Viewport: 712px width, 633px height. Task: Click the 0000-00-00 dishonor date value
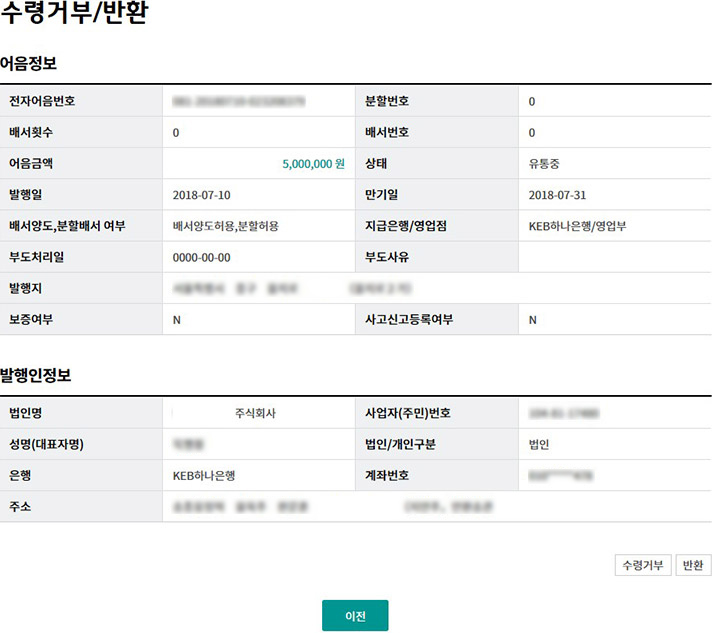click(x=201, y=257)
